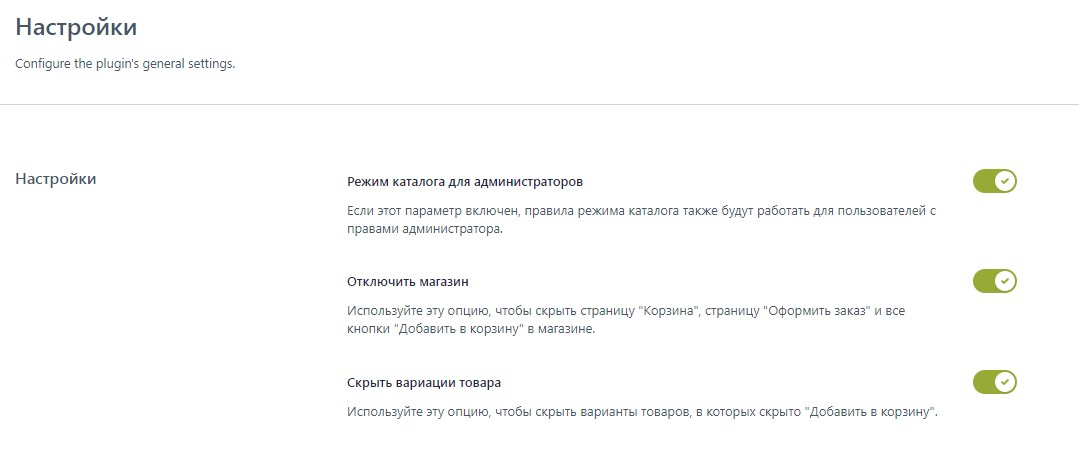1079x457 pixels.
Task: Click checkmark knob on Режим каталога toggle
Action: (1005, 181)
